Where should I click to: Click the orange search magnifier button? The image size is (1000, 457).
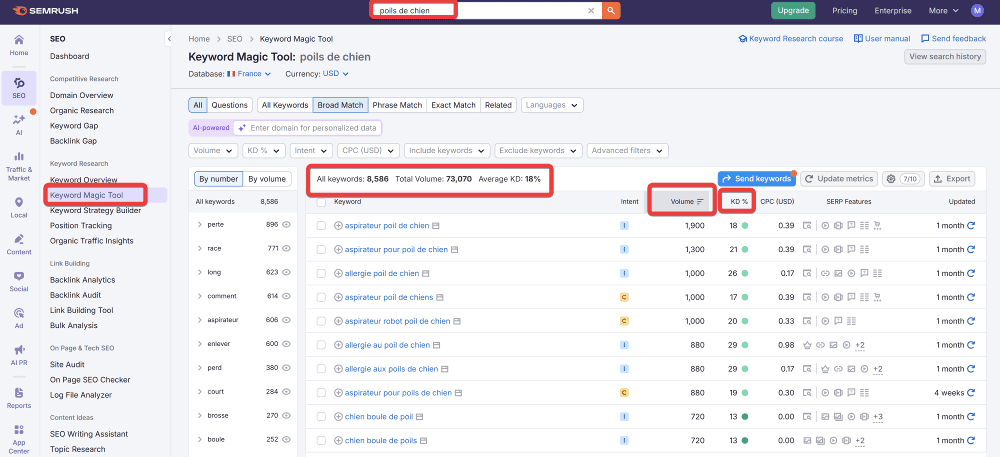pyautogui.click(x=611, y=11)
